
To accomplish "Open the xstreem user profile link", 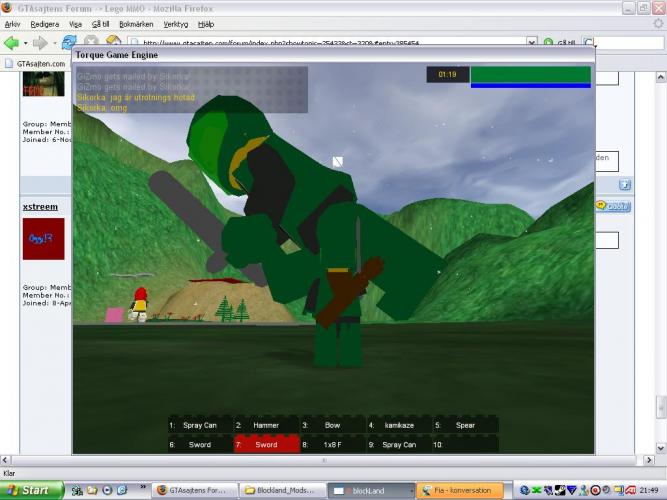I will pos(40,207).
